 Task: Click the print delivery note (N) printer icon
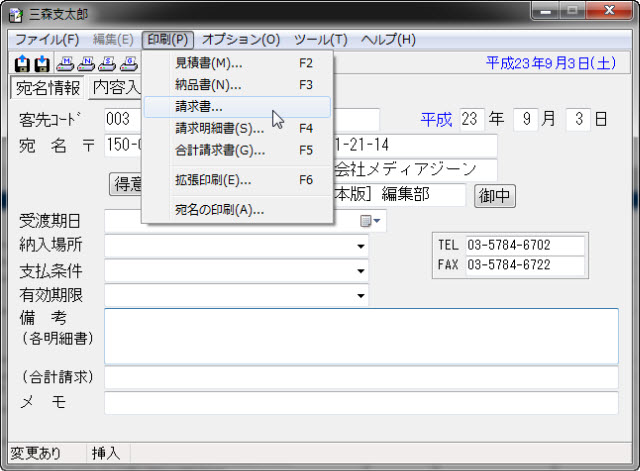coord(87,63)
